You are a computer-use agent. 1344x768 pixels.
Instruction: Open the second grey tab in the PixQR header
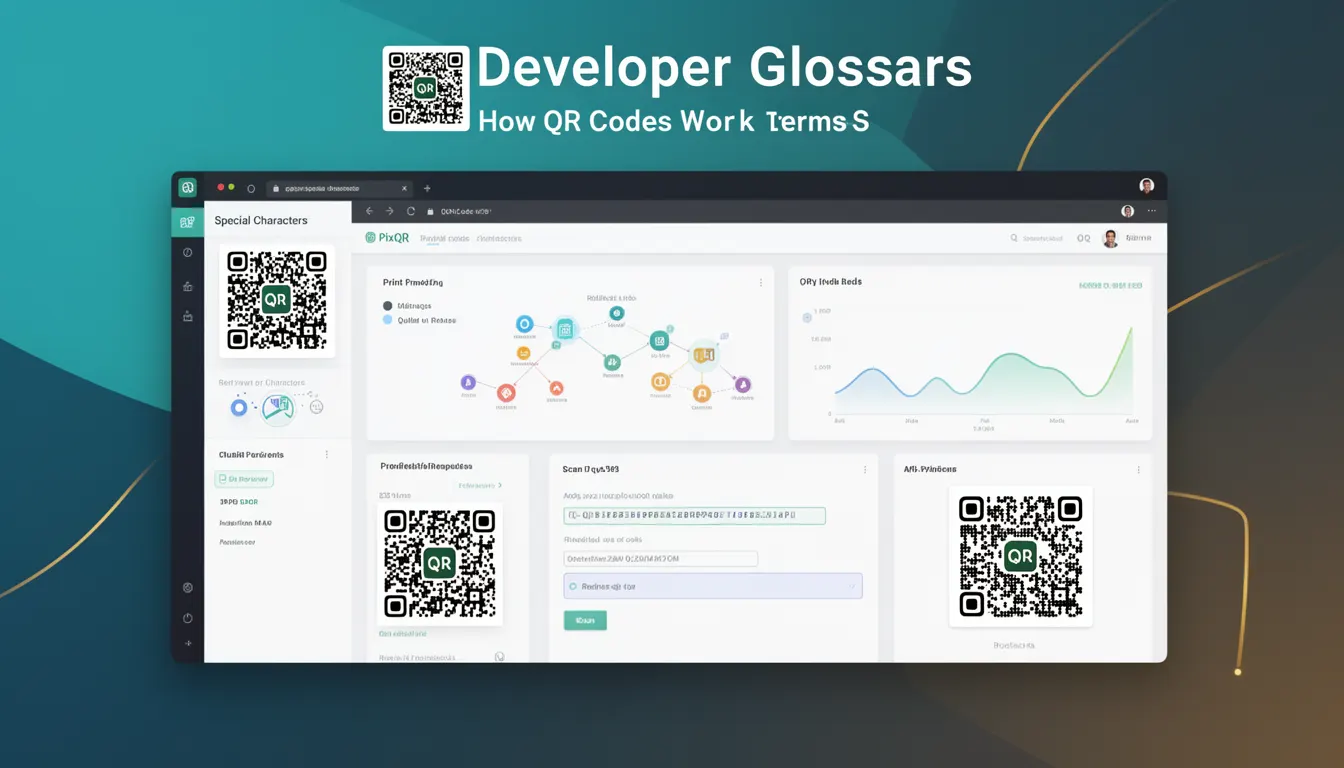499,238
